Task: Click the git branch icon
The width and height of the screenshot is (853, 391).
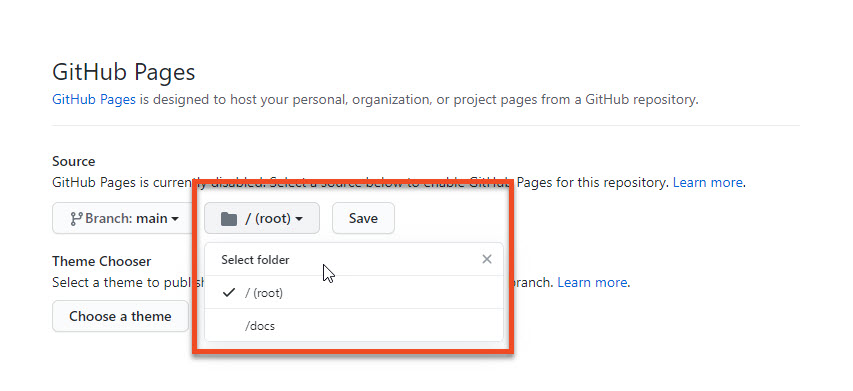Action: pyautogui.click(x=77, y=219)
